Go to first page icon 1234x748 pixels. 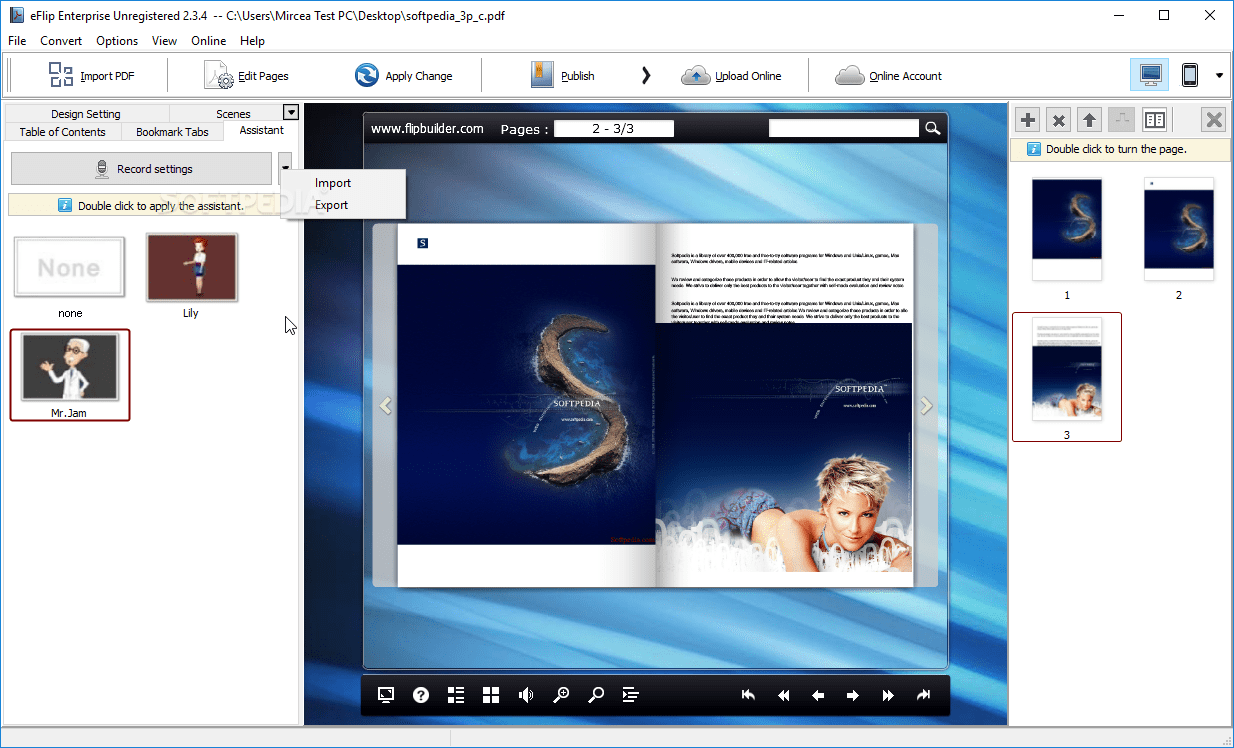748,695
